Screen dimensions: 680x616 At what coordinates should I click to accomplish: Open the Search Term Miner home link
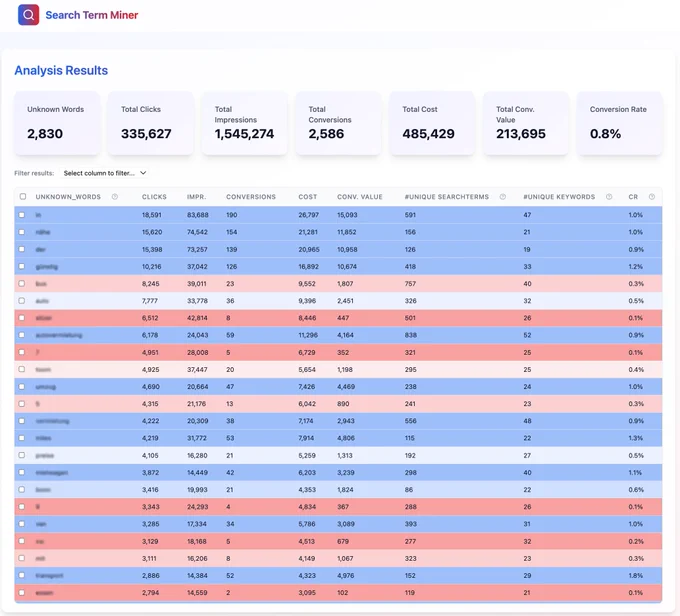[x=92, y=15]
